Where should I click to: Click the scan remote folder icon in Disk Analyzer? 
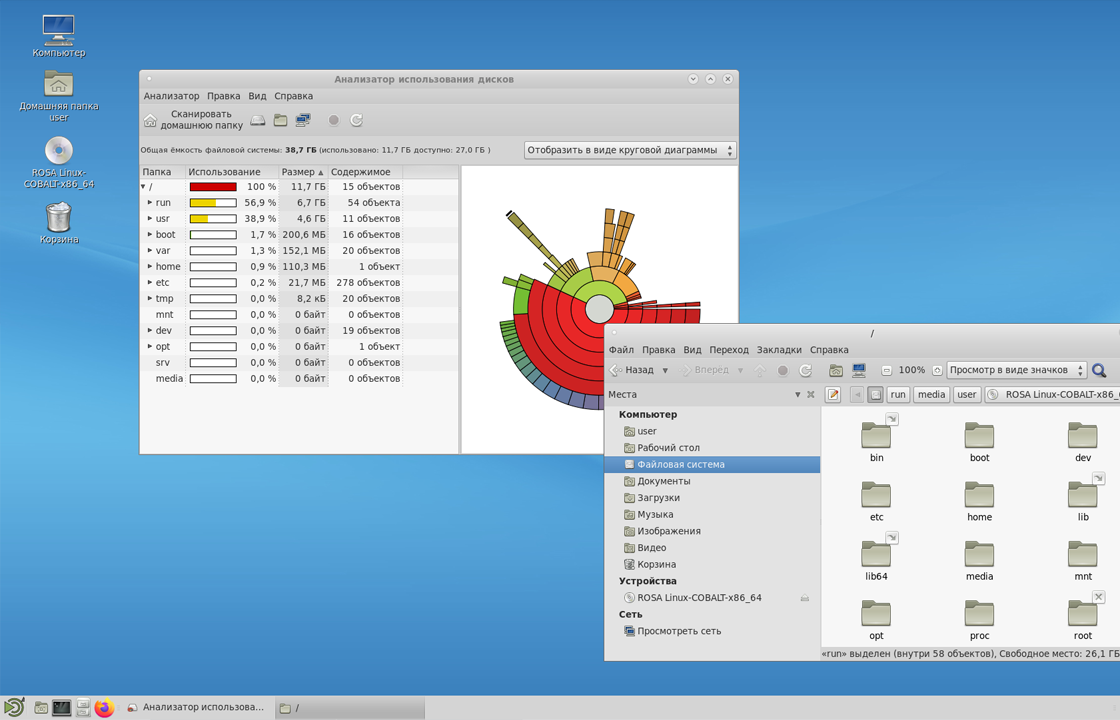[304, 121]
